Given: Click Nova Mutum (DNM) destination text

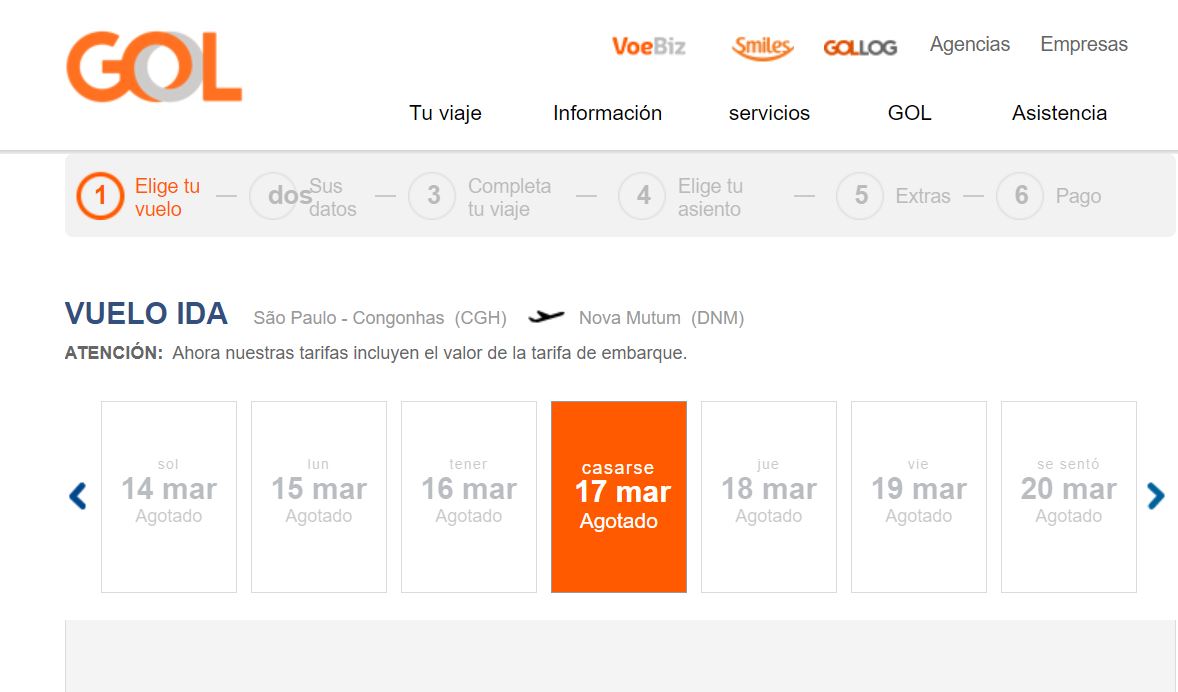Looking at the screenshot, I should pos(661,318).
